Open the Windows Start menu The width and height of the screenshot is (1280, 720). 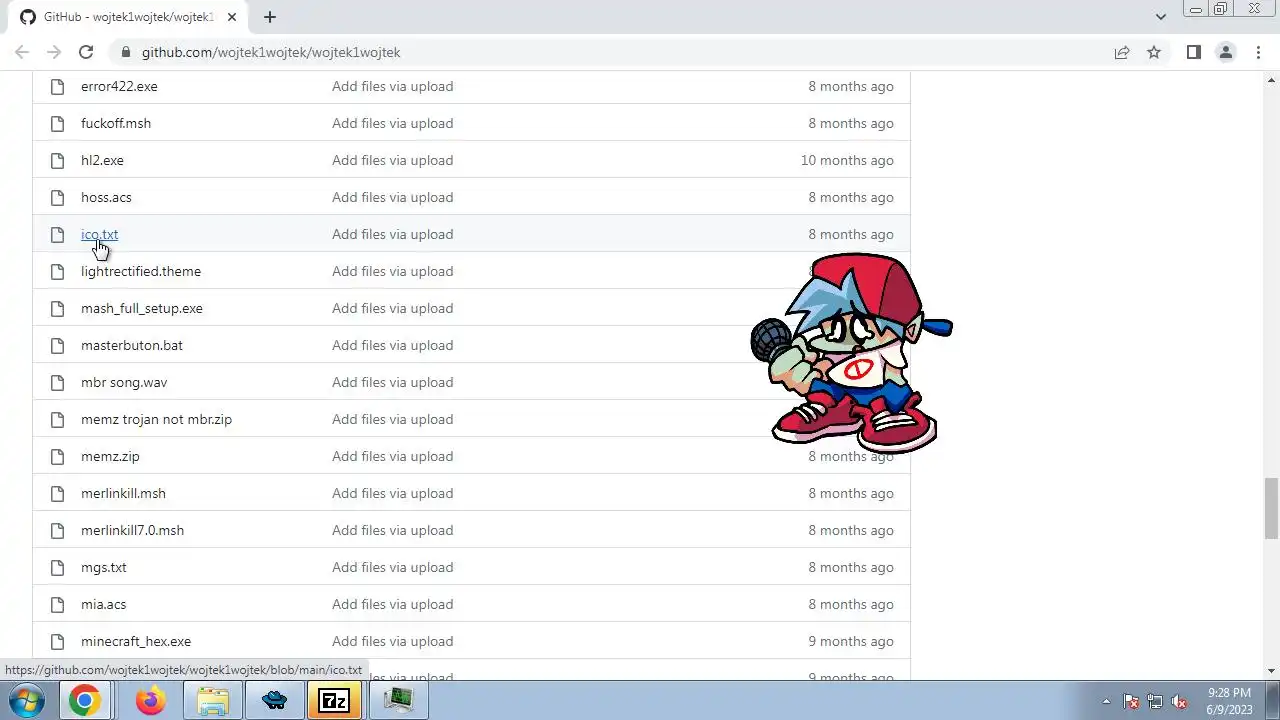click(25, 701)
